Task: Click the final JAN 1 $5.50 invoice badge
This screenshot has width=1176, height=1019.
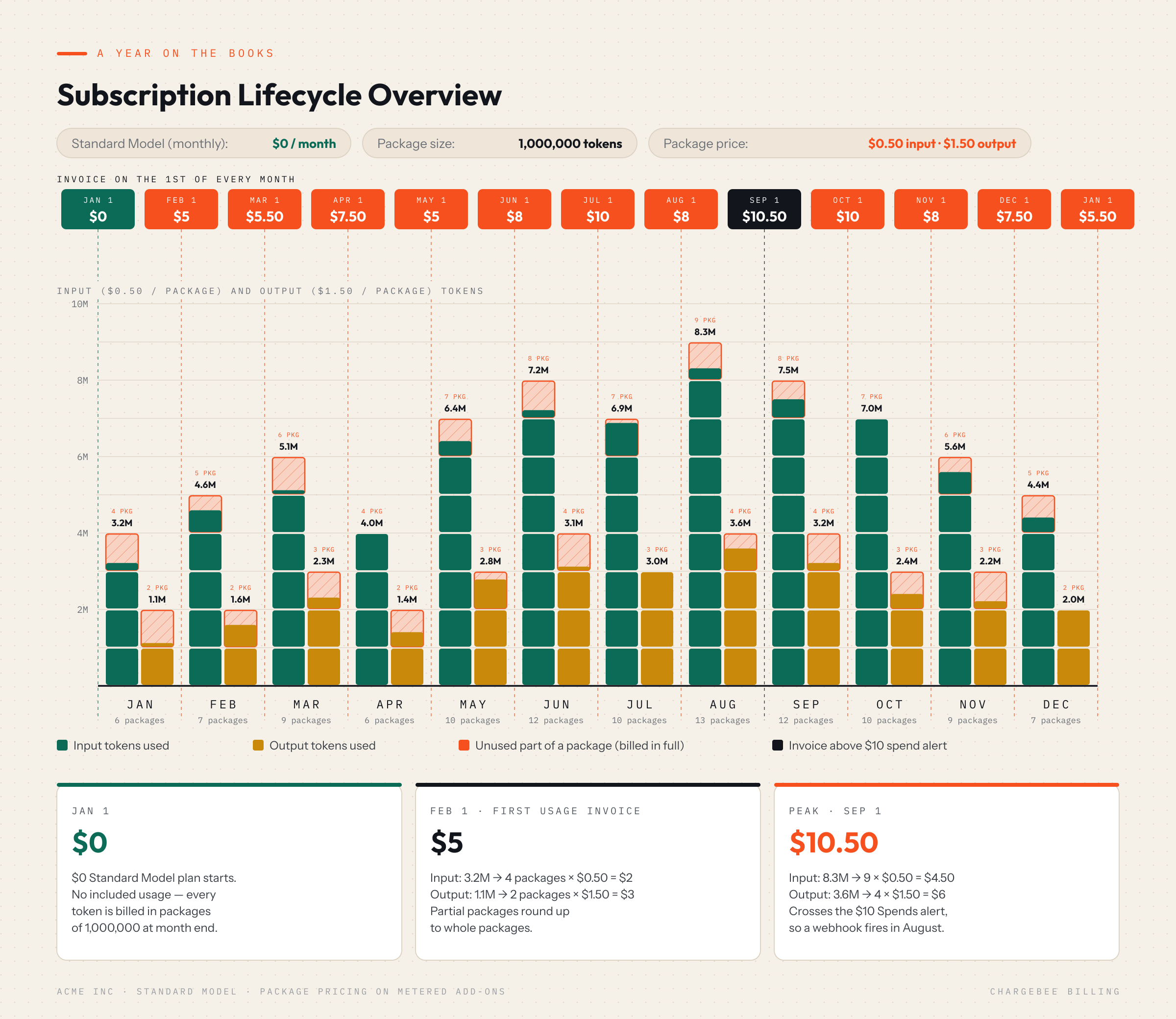Action: click(1098, 209)
